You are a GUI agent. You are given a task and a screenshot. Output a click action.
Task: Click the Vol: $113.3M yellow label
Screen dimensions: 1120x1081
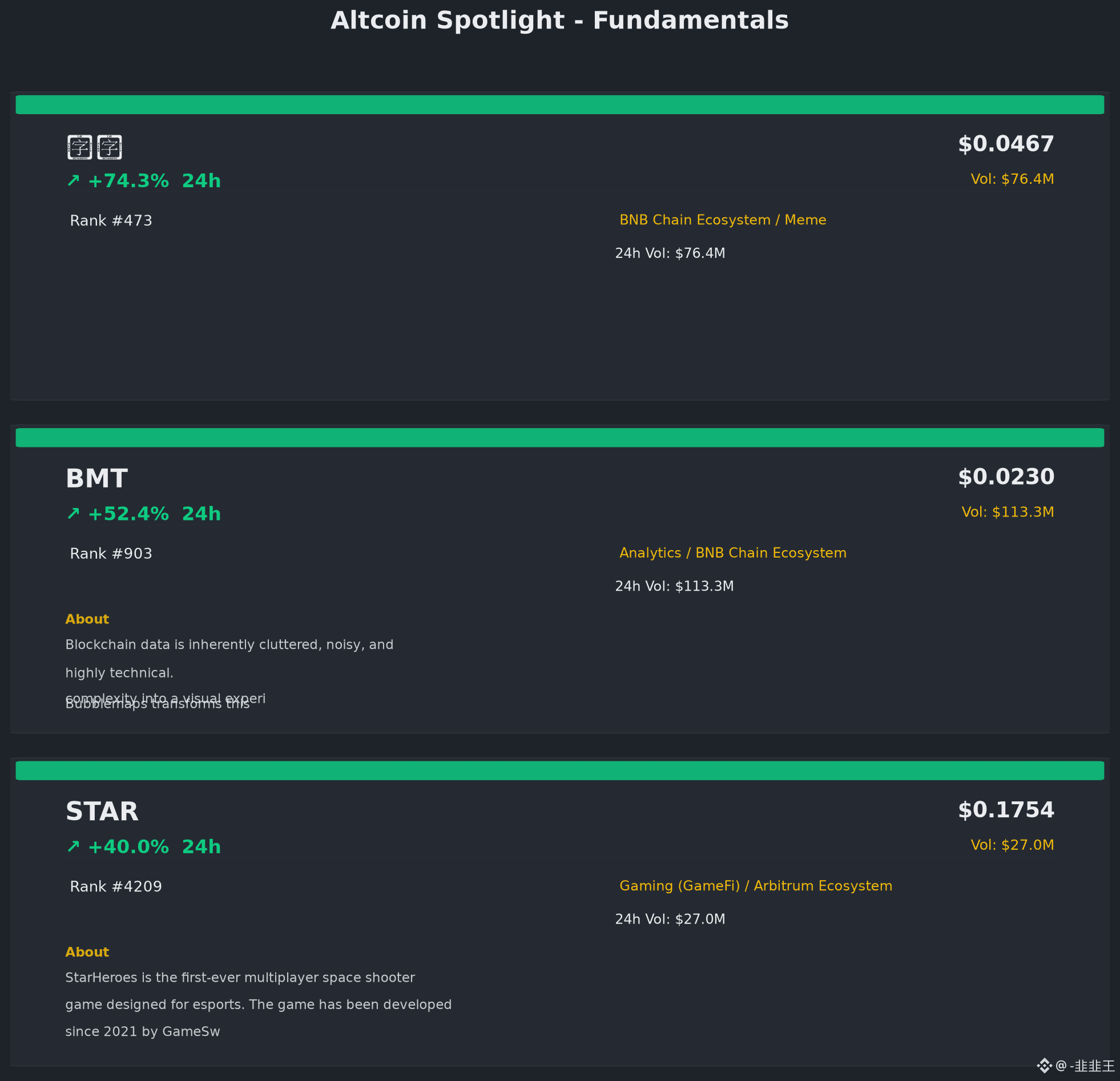click(1008, 512)
